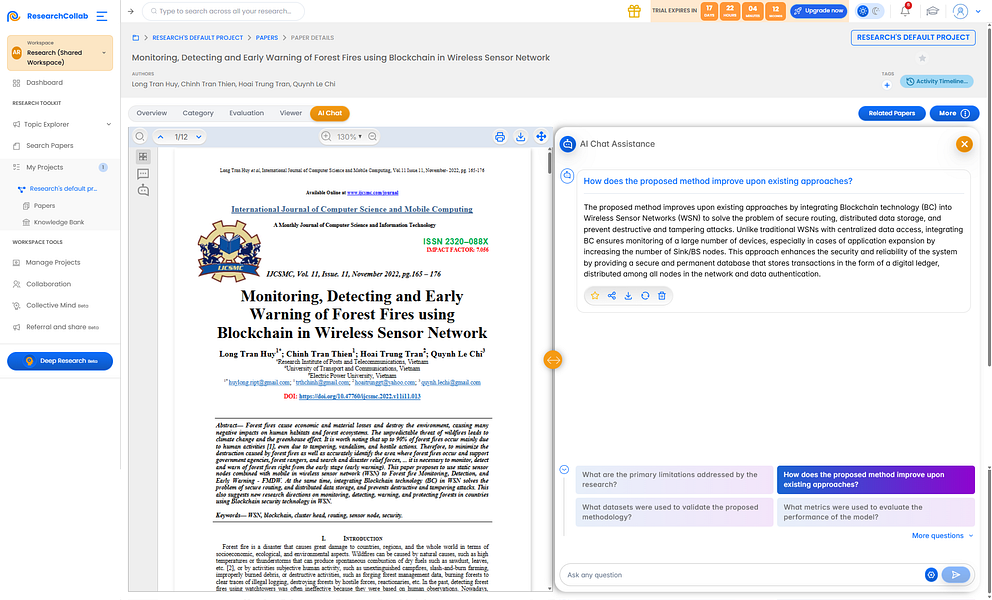Open notifications via the bell icon
Viewport: 992px width, 600px height.
click(x=905, y=11)
